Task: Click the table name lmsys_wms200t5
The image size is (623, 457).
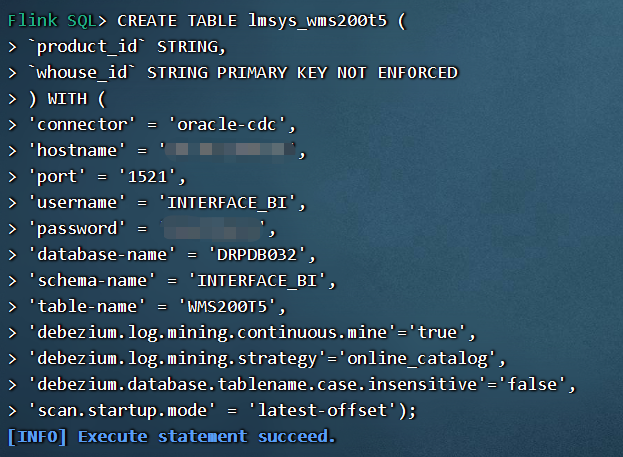Action: (x=317, y=21)
